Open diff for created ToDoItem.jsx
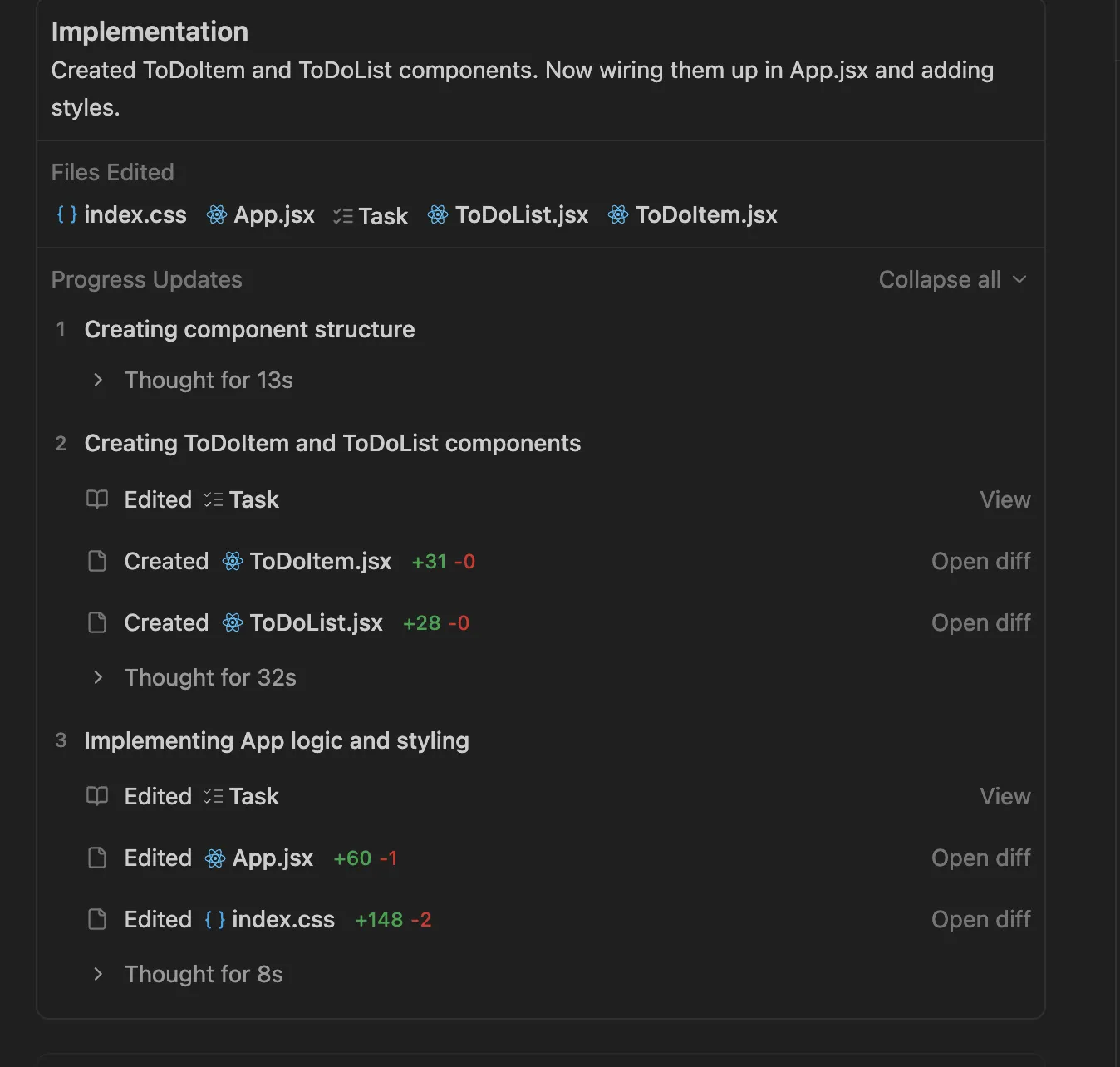 (x=980, y=561)
